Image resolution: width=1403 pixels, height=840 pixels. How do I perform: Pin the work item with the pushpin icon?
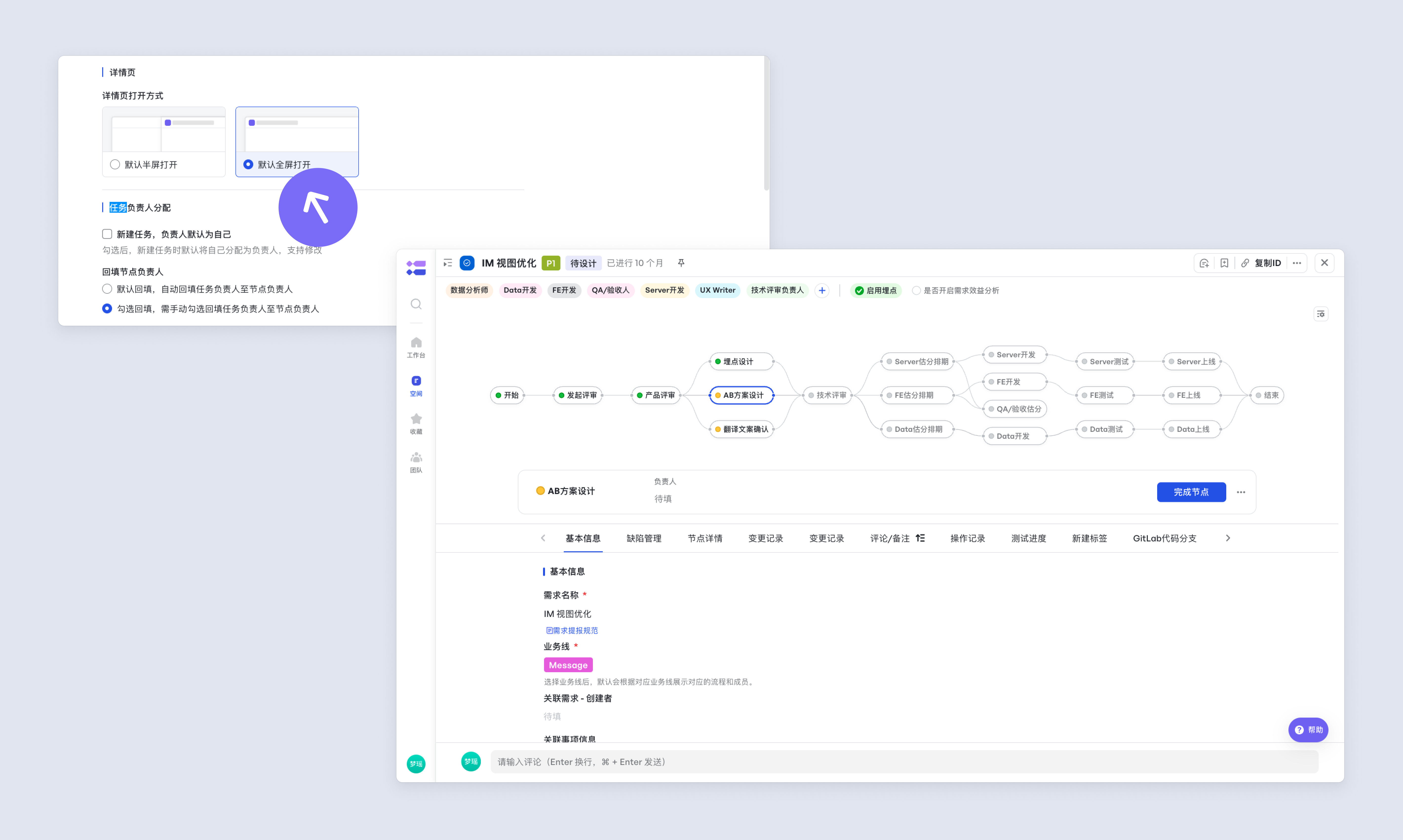click(x=681, y=263)
